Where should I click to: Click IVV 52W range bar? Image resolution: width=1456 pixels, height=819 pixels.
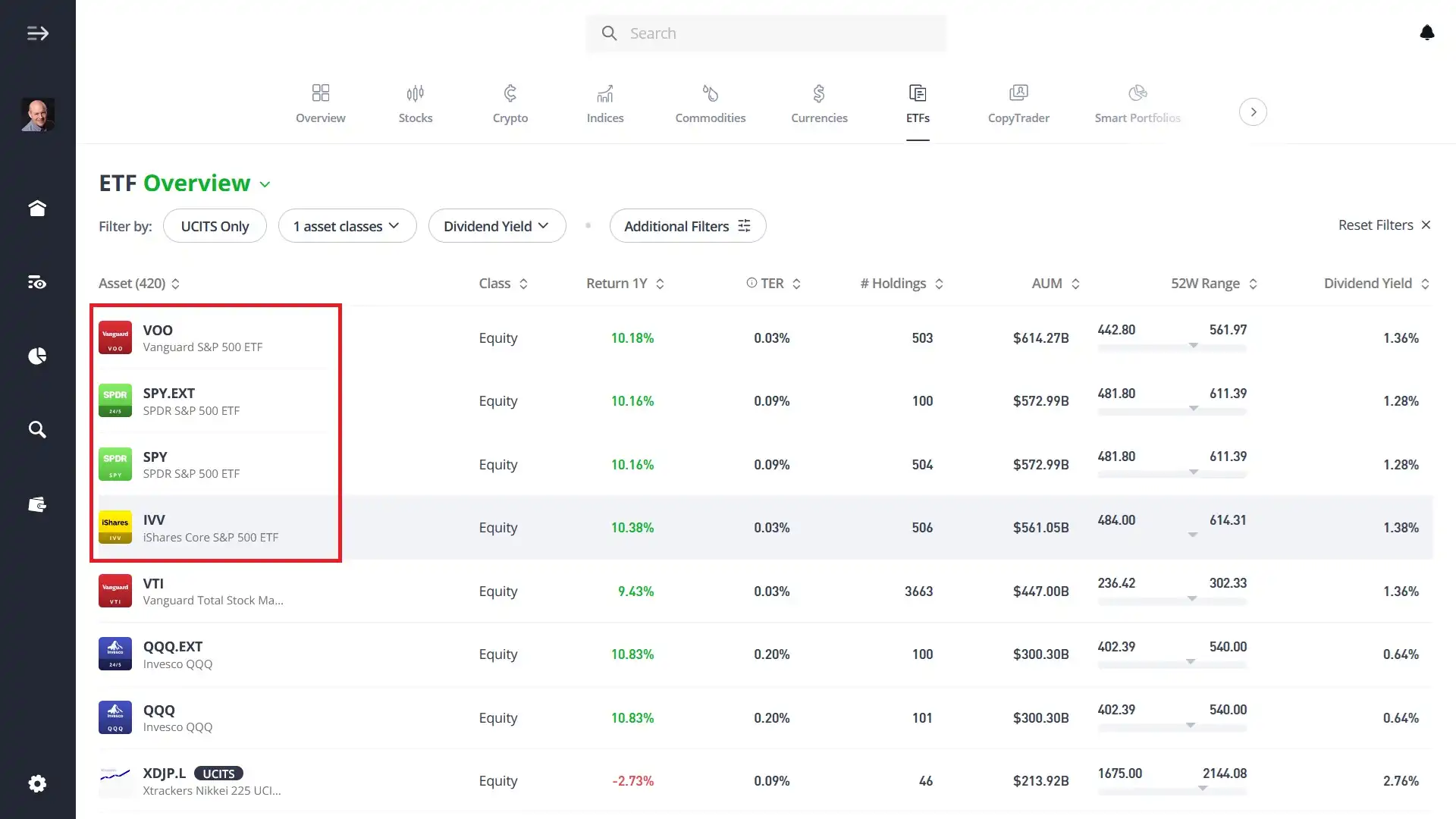click(x=1172, y=537)
